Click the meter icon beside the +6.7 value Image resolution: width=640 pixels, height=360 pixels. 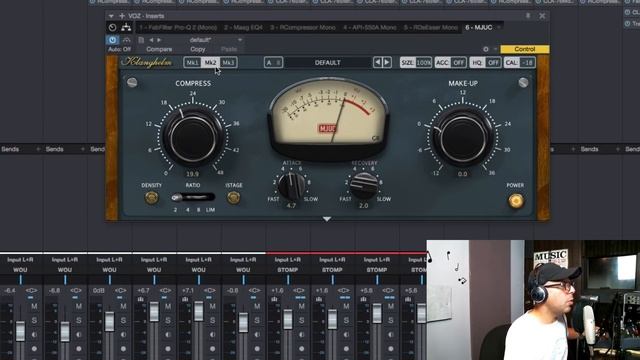141,299
